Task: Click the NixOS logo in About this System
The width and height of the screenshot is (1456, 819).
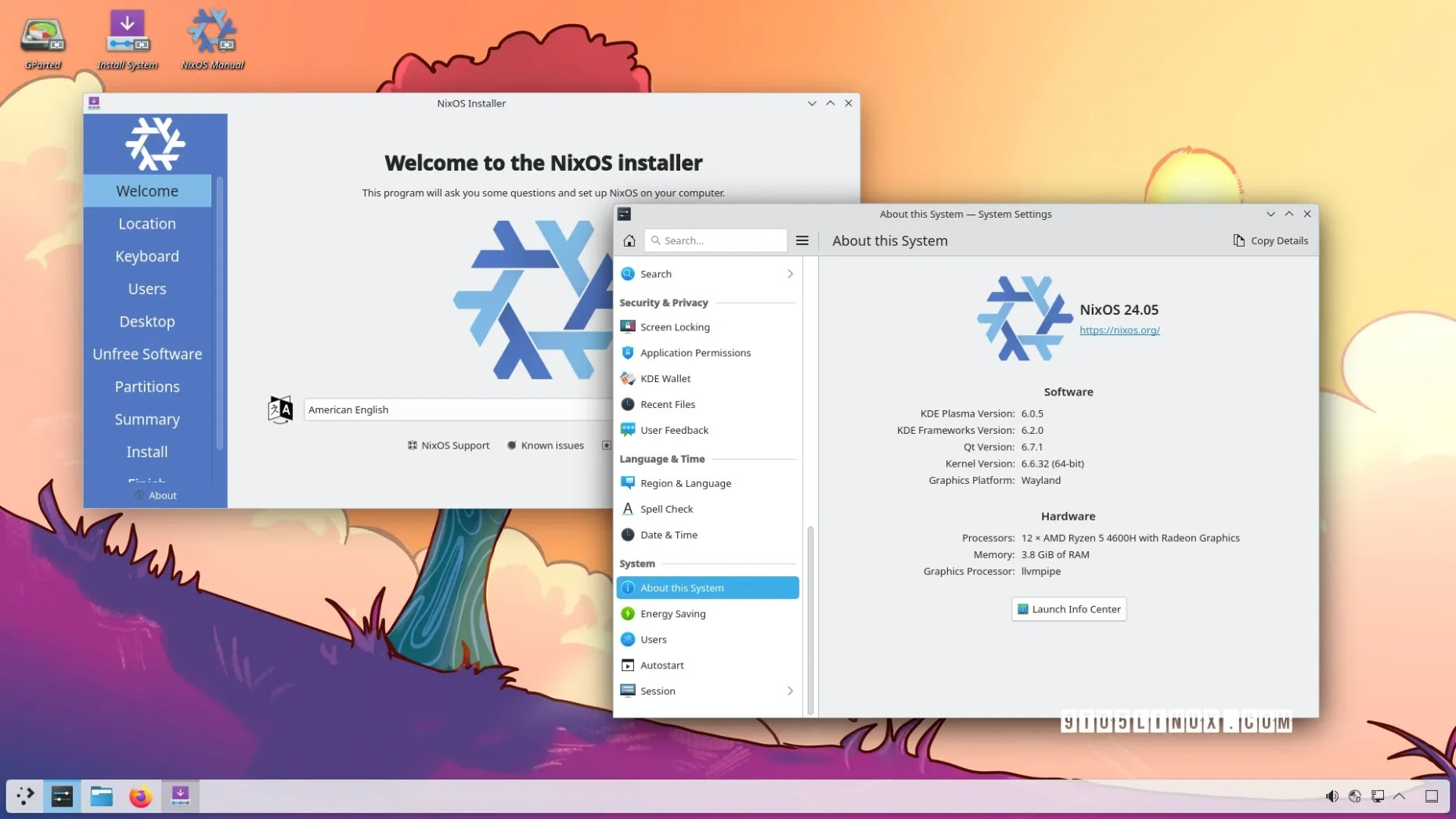Action: 1024,318
